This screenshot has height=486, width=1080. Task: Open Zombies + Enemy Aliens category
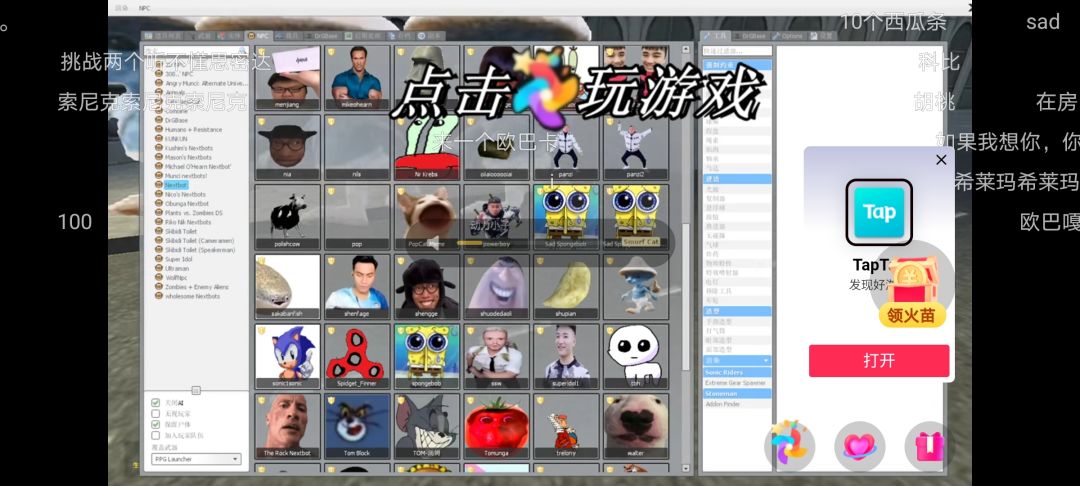(x=196, y=286)
